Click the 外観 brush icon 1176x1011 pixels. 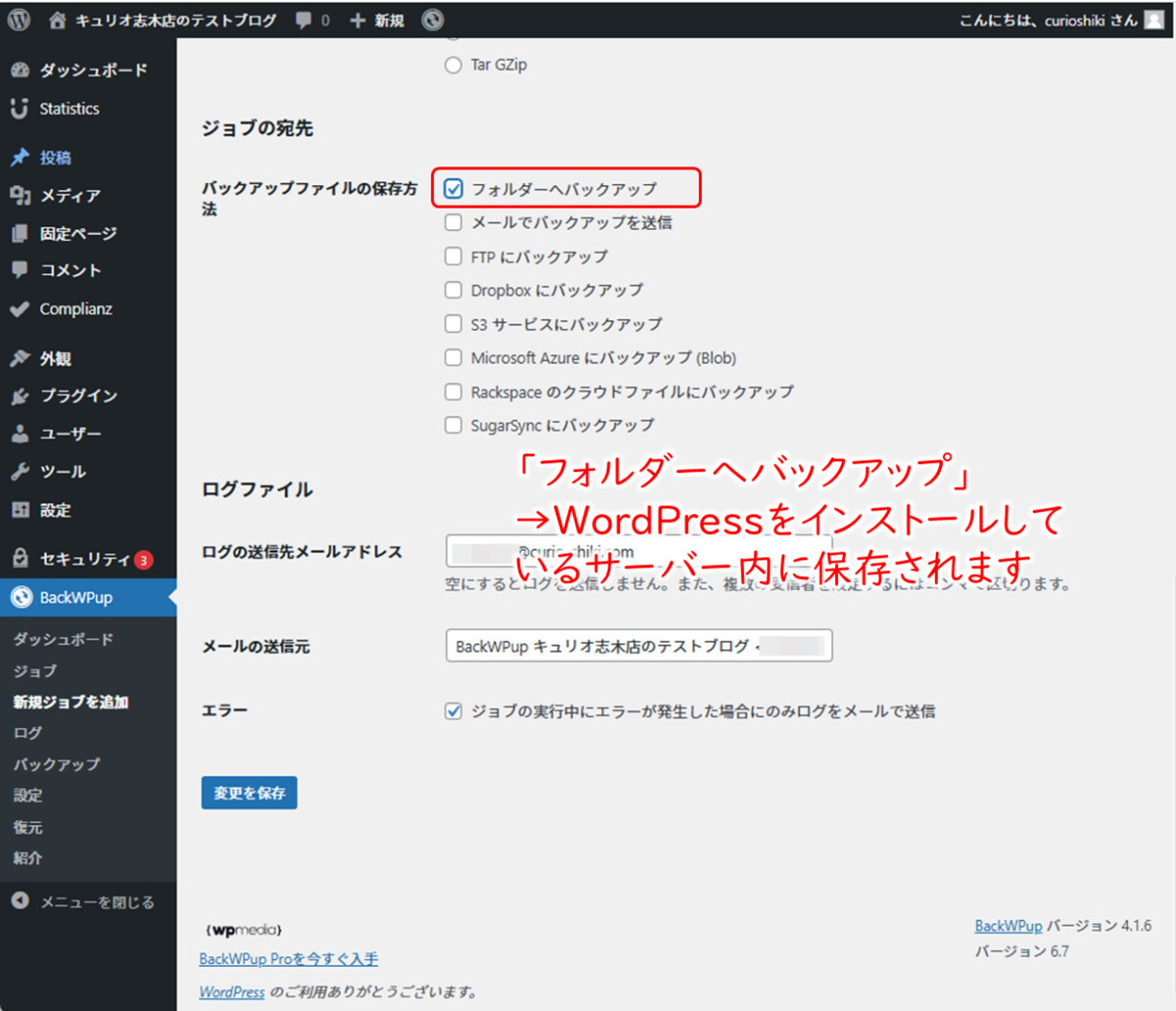point(20,359)
